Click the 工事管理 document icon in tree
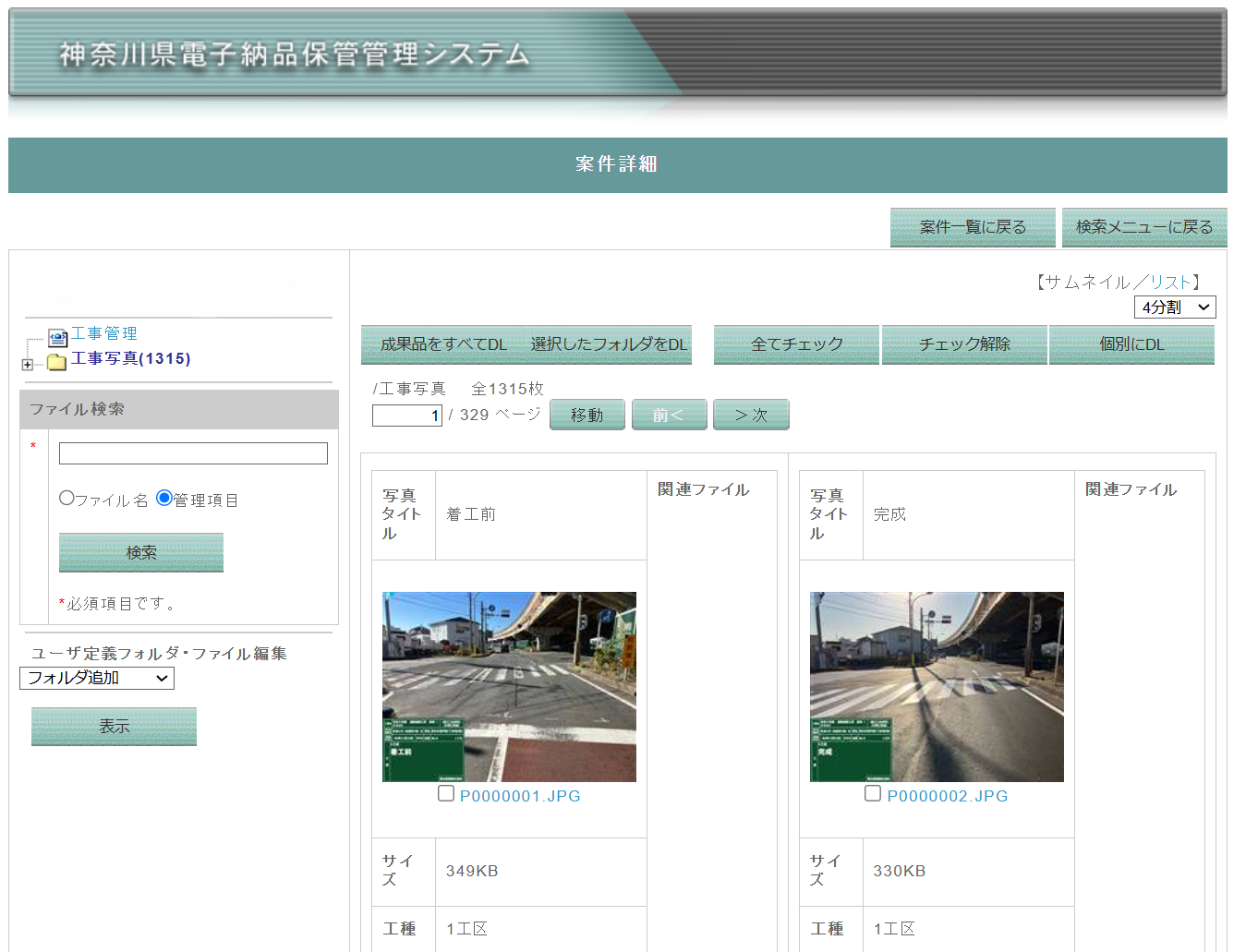1258x952 pixels. pyautogui.click(x=57, y=337)
